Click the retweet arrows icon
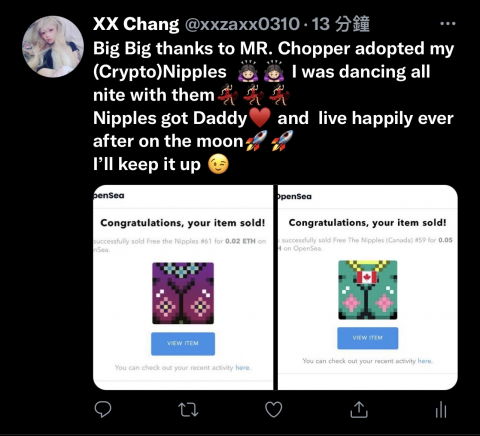The width and height of the screenshot is (480, 436). point(188,409)
